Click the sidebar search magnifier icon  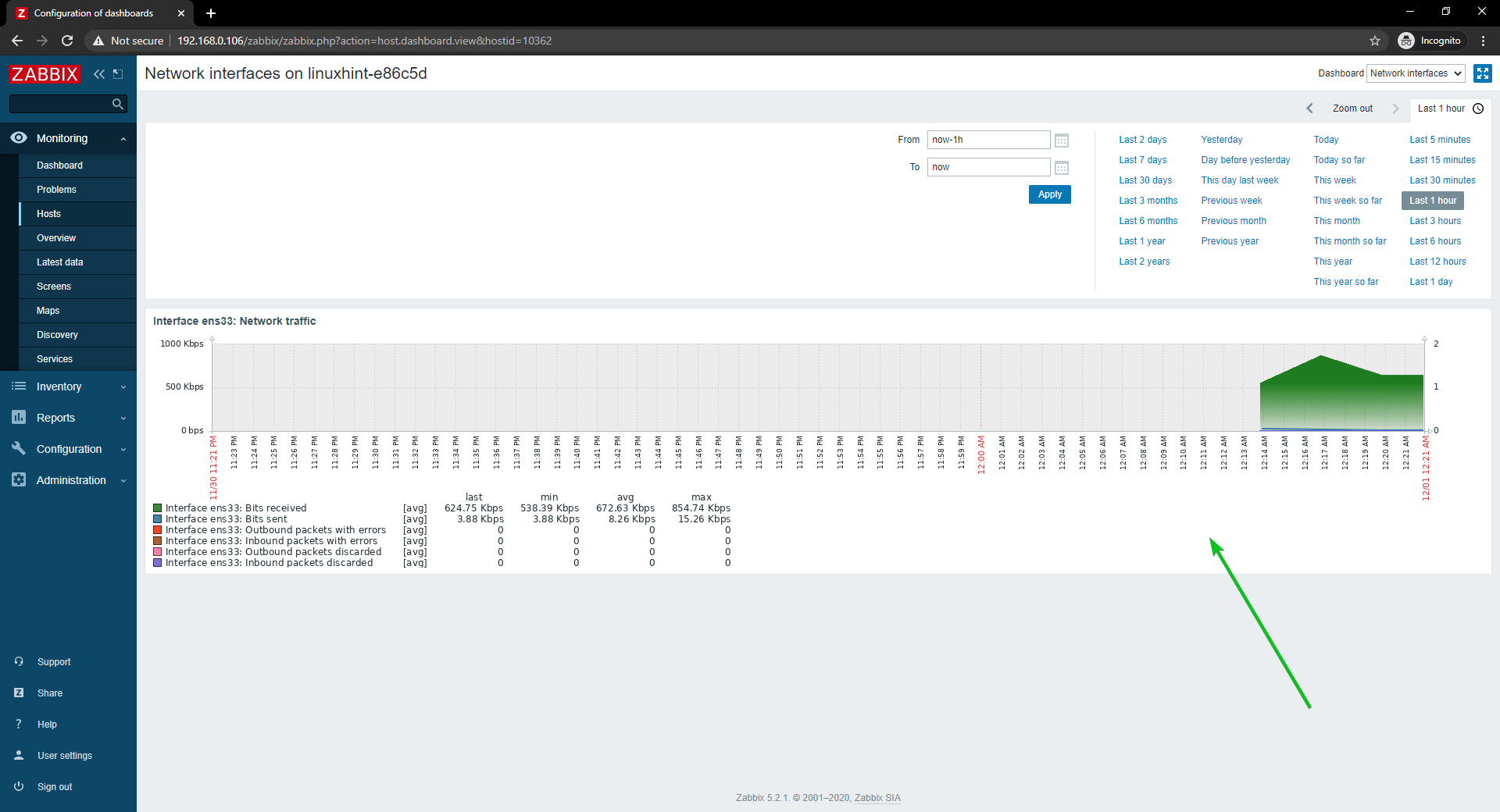coord(117,104)
